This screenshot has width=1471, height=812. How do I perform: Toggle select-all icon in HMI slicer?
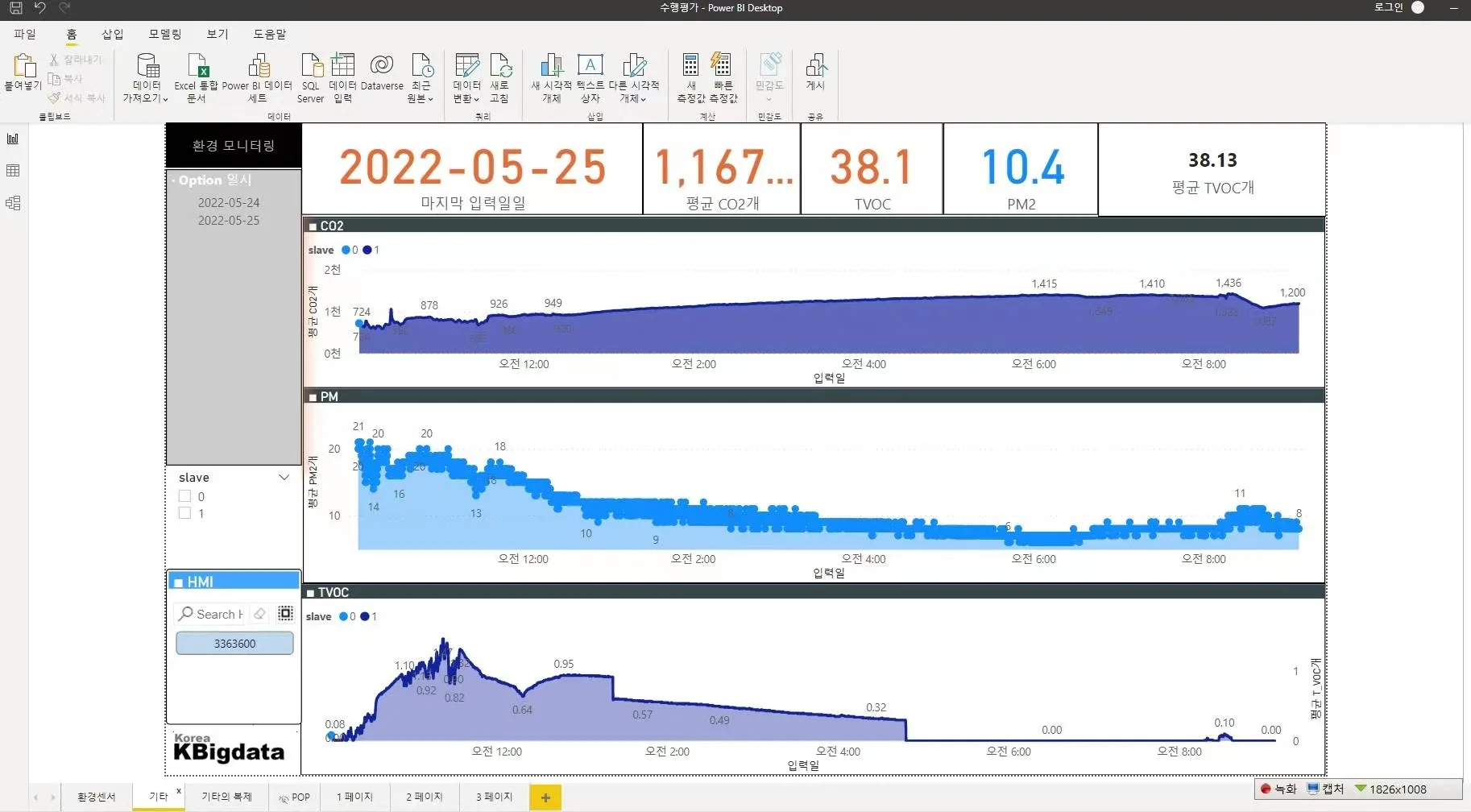click(285, 614)
